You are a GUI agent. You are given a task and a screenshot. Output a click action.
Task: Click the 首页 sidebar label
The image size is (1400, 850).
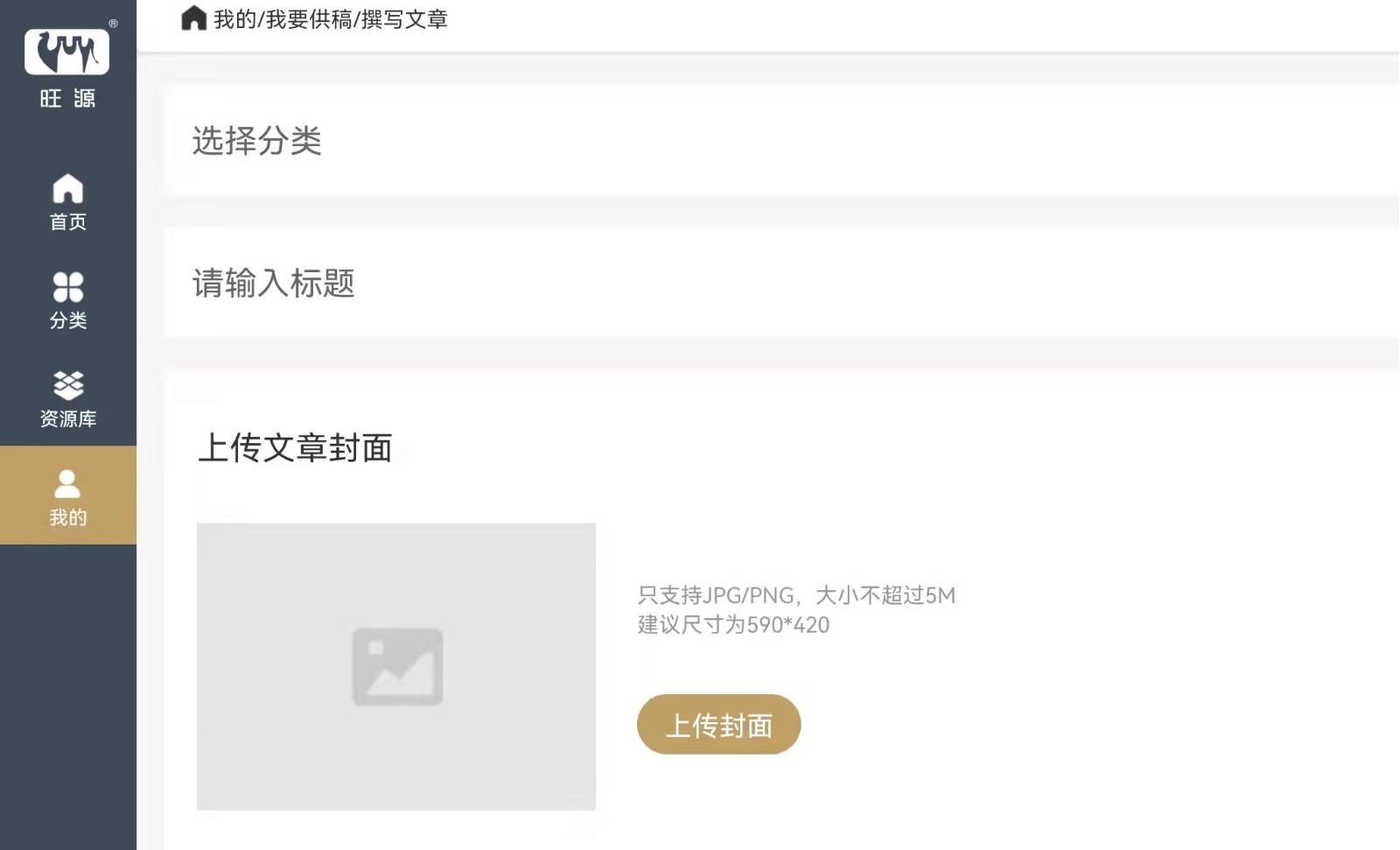(x=68, y=222)
